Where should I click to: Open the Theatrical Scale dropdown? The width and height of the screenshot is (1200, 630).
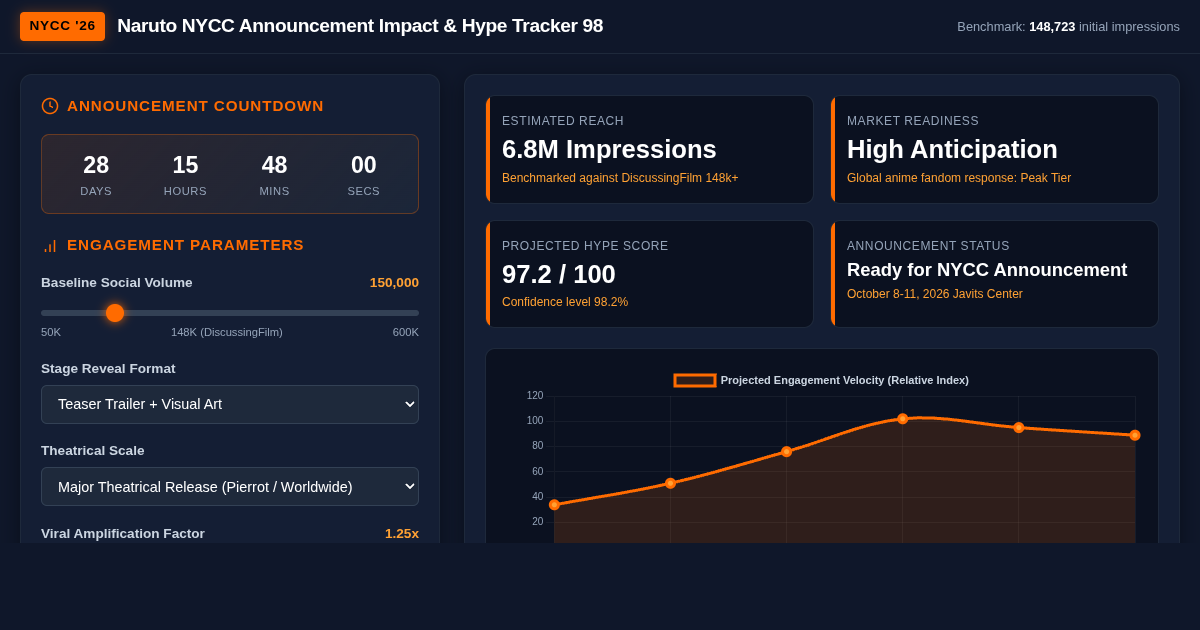pyautogui.click(x=230, y=486)
